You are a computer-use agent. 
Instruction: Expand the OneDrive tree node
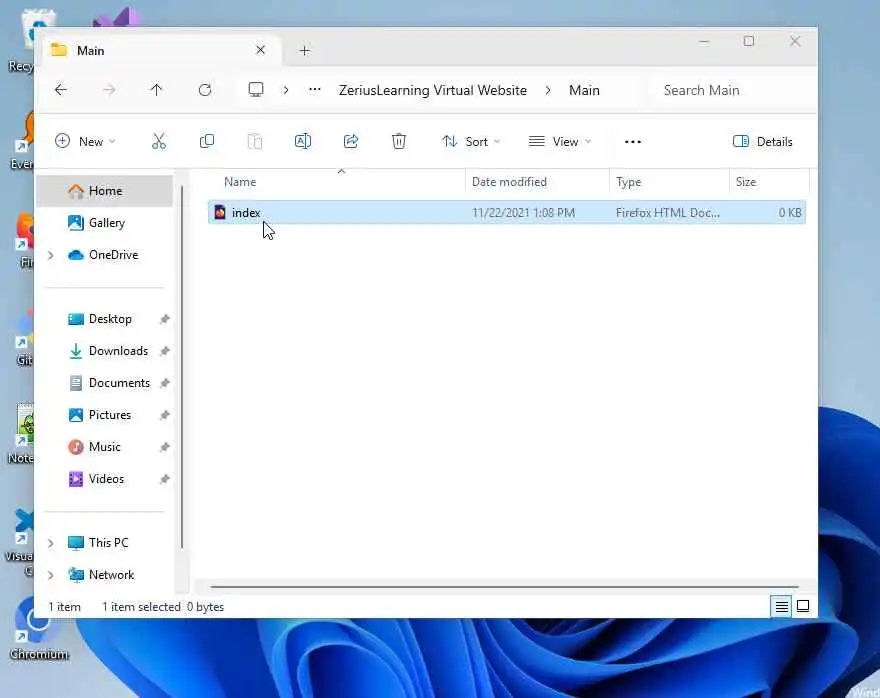coord(51,255)
